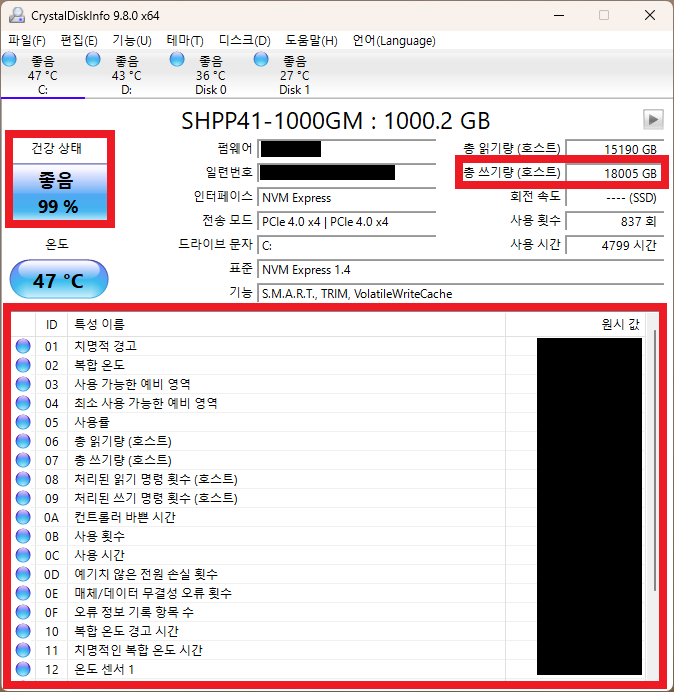This screenshot has height=692, width=674.
Task: Go to next disk with arrow button
Action: point(653,120)
